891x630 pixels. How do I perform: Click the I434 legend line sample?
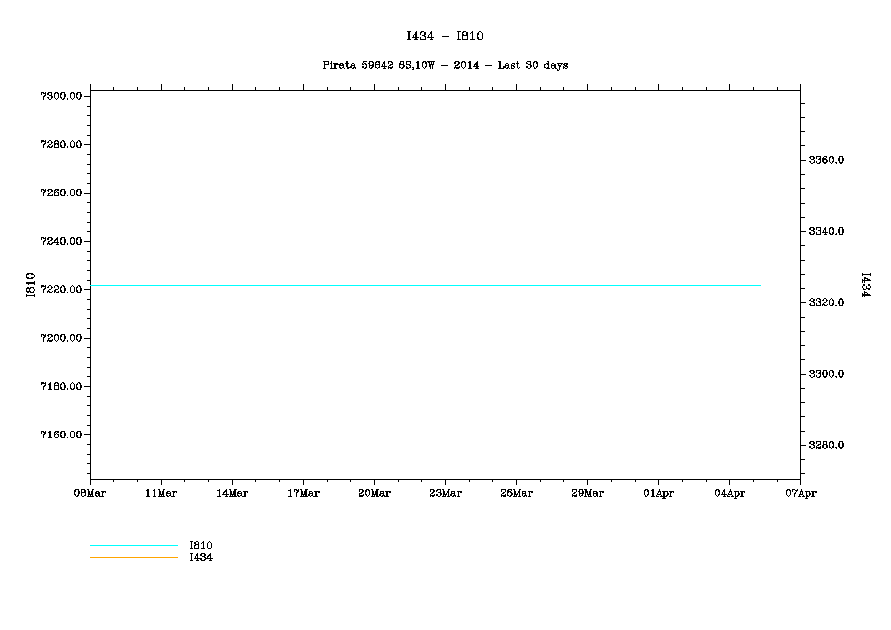(133, 557)
